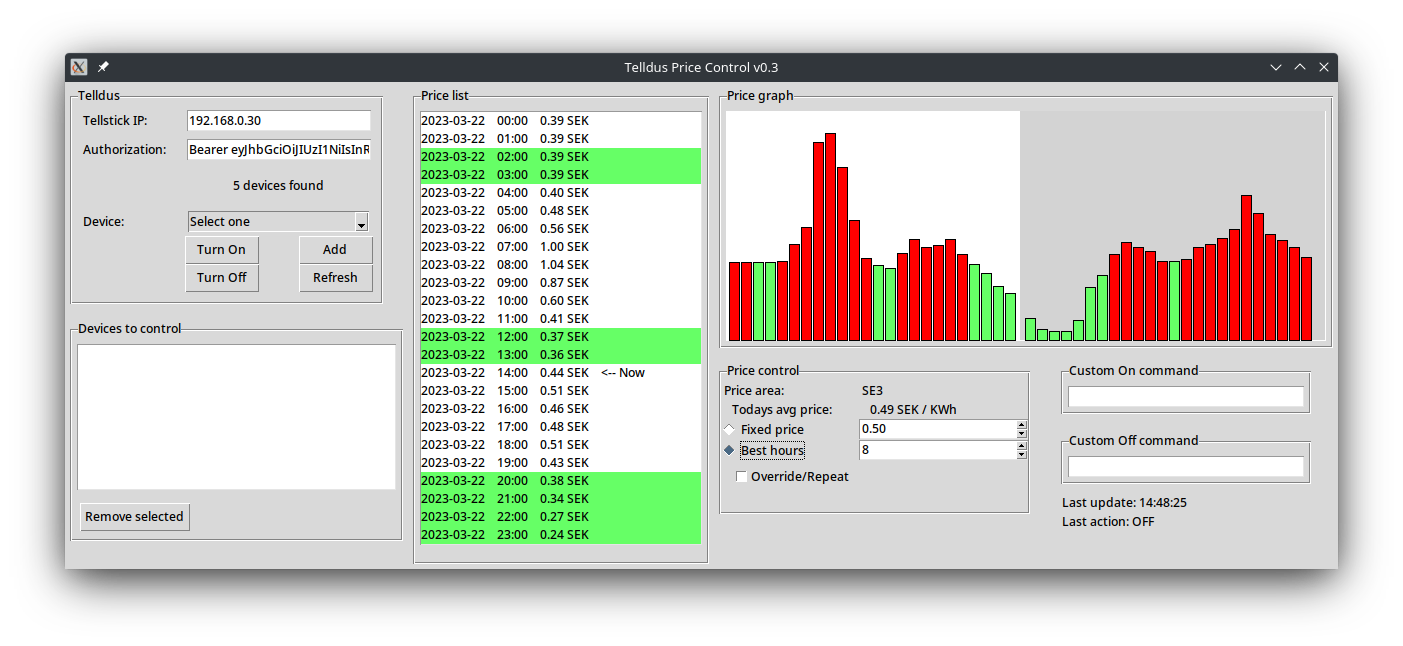Viewport: 1403px width, 646px height.
Task: Click the Remove selected button
Action: click(135, 517)
